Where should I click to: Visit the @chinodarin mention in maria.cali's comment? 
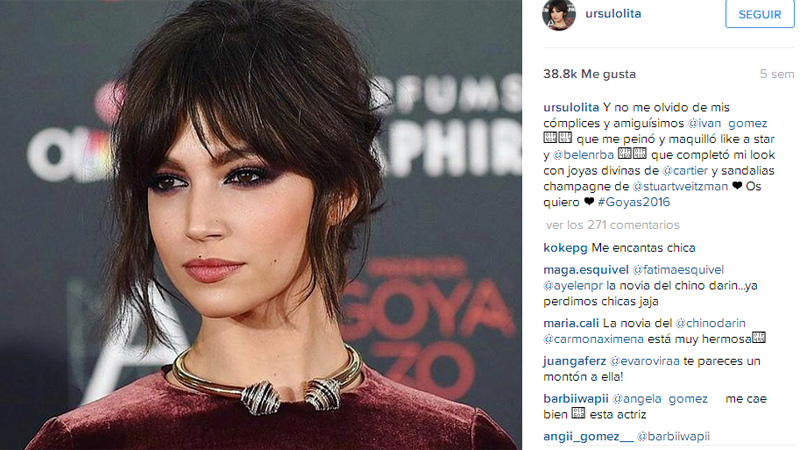(x=710, y=323)
